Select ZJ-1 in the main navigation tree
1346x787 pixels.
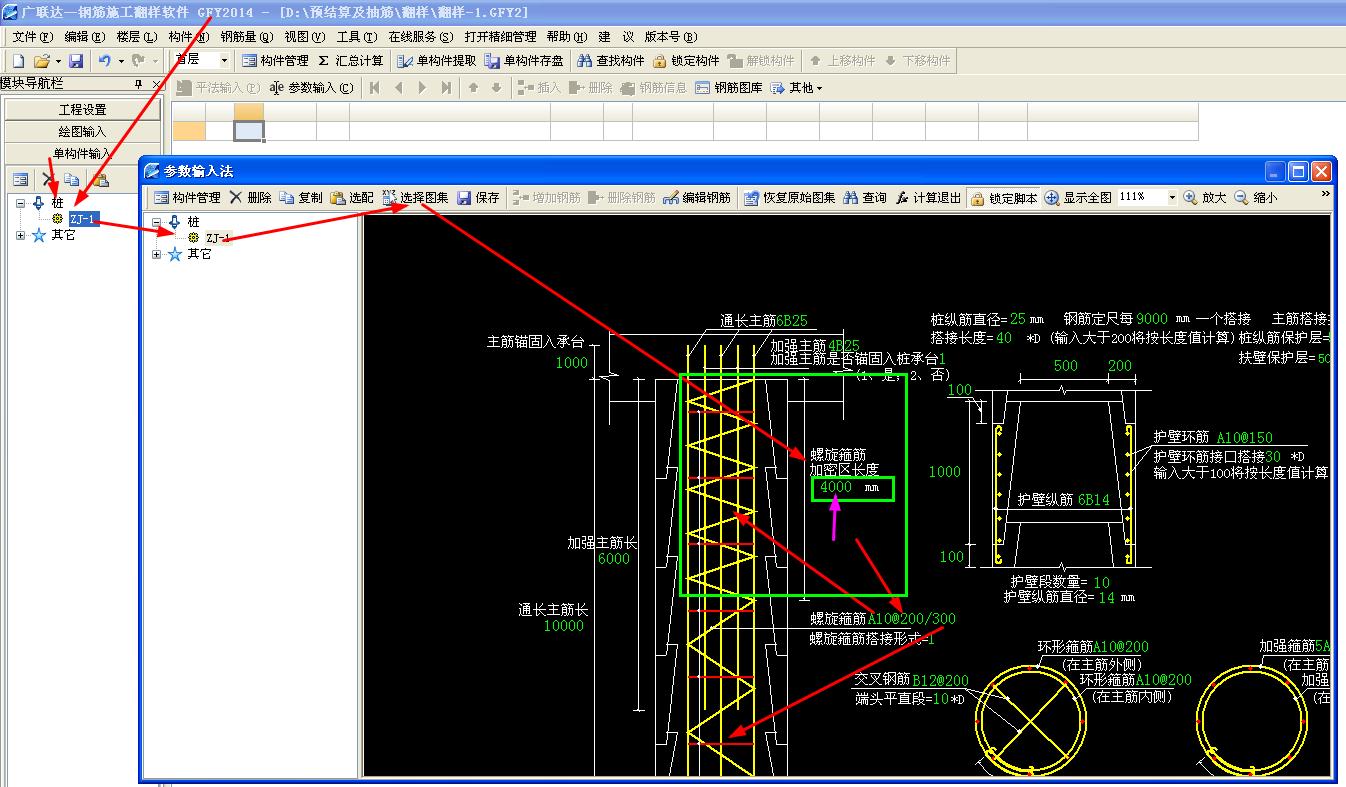click(x=84, y=219)
